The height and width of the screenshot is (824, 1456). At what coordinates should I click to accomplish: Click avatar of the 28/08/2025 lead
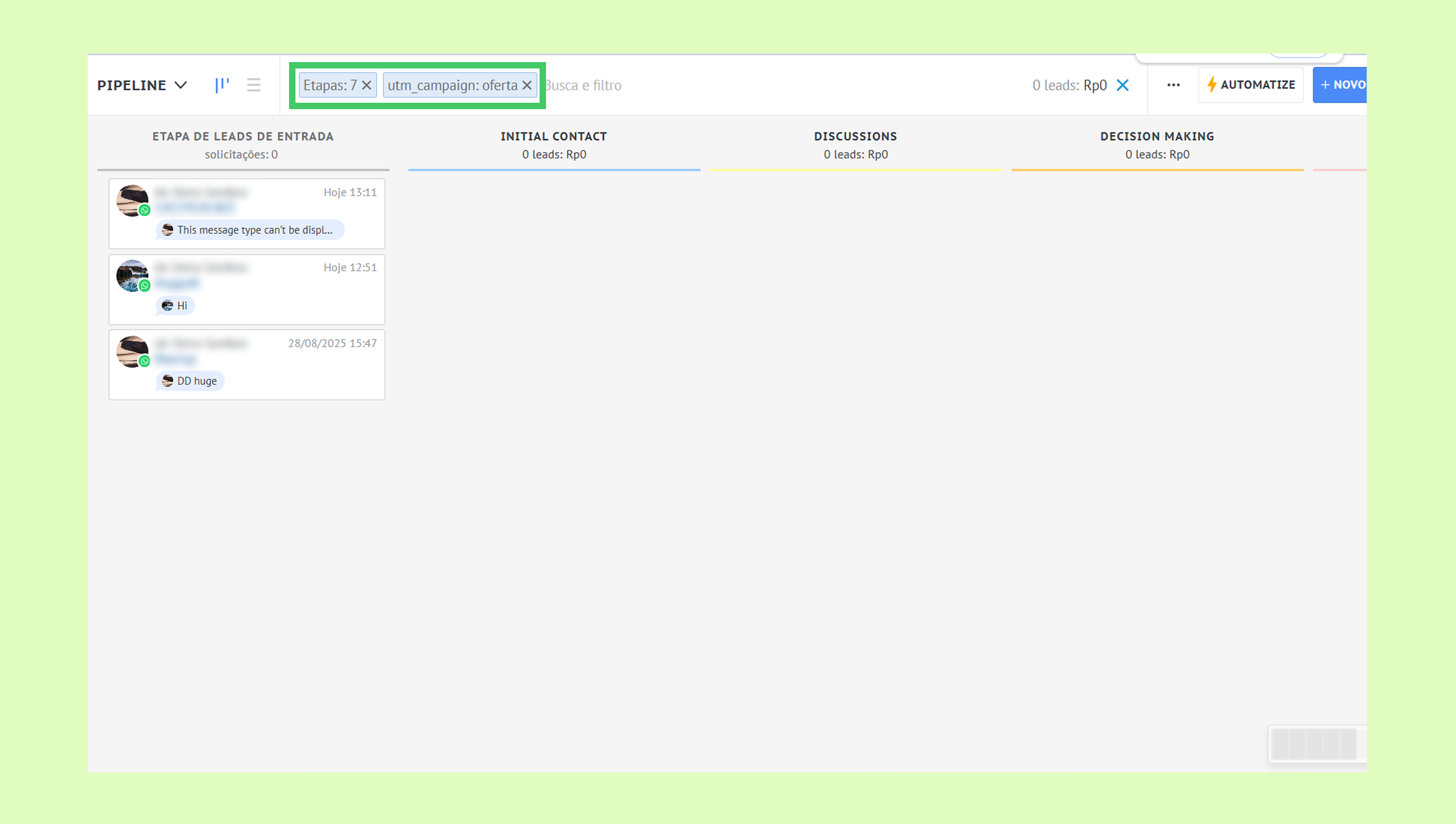tap(132, 351)
